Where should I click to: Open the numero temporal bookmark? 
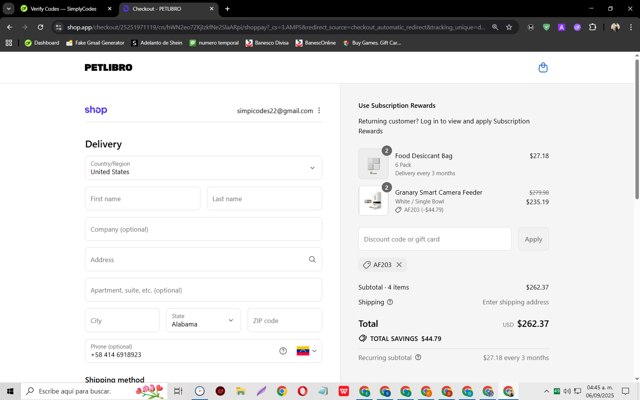tap(214, 43)
